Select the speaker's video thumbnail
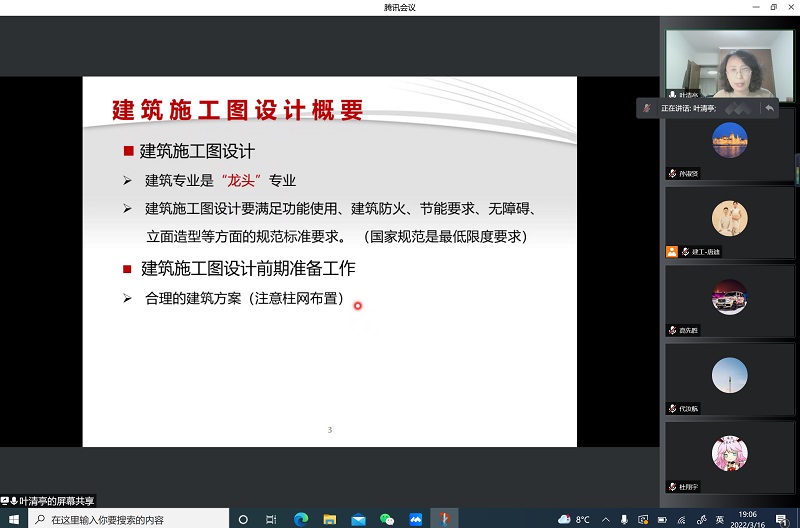Viewport: 800px width, 528px height. click(x=729, y=65)
